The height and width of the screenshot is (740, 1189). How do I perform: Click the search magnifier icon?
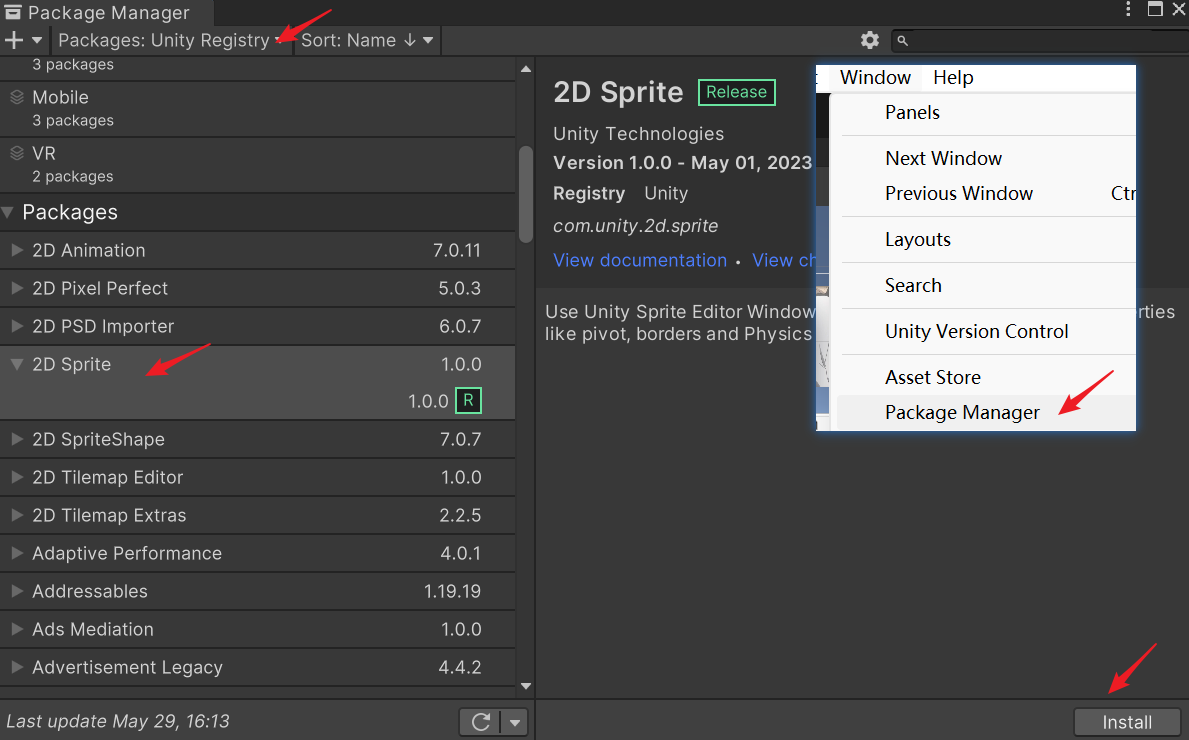[x=902, y=41]
